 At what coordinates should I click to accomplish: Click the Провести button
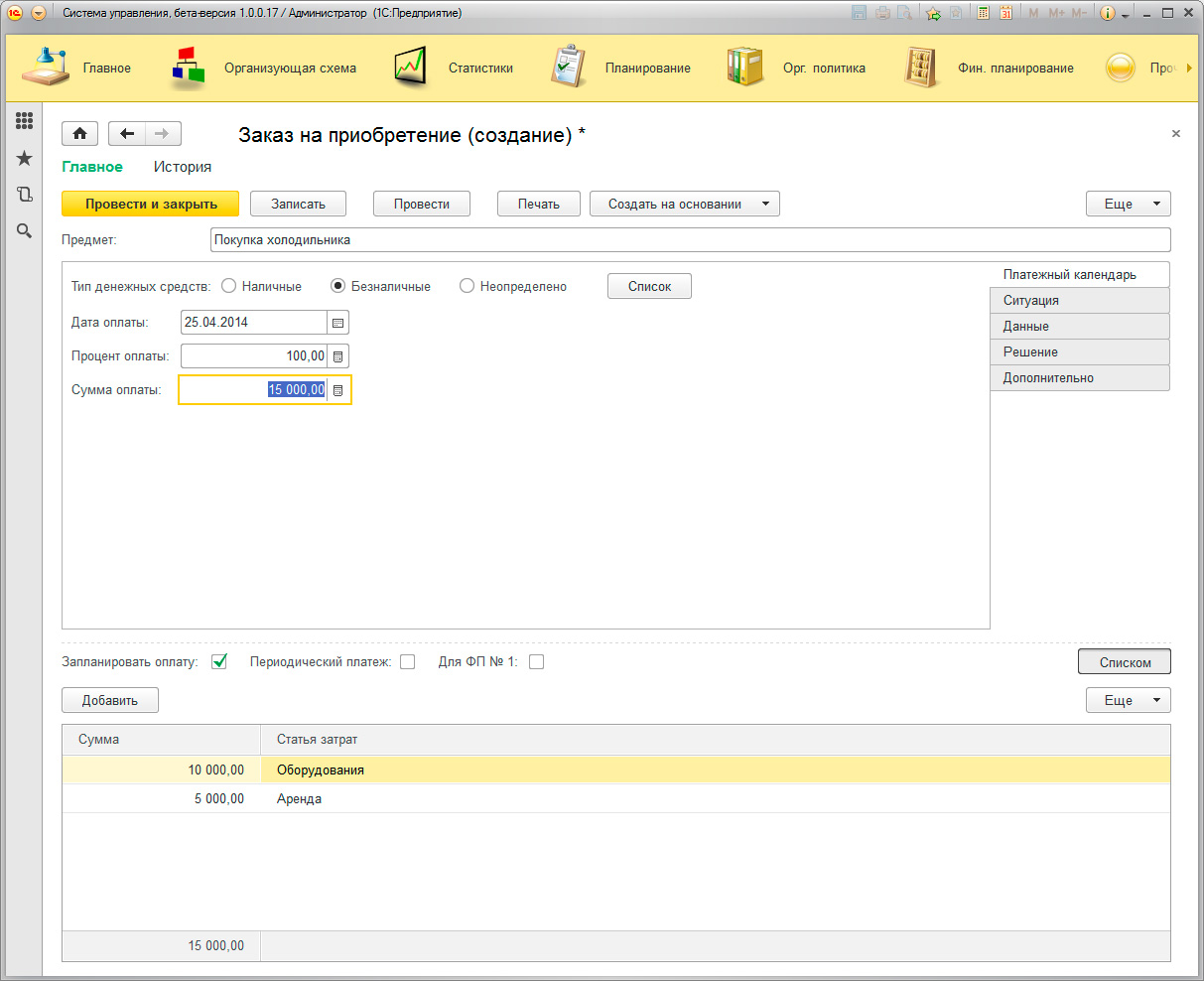point(422,204)
